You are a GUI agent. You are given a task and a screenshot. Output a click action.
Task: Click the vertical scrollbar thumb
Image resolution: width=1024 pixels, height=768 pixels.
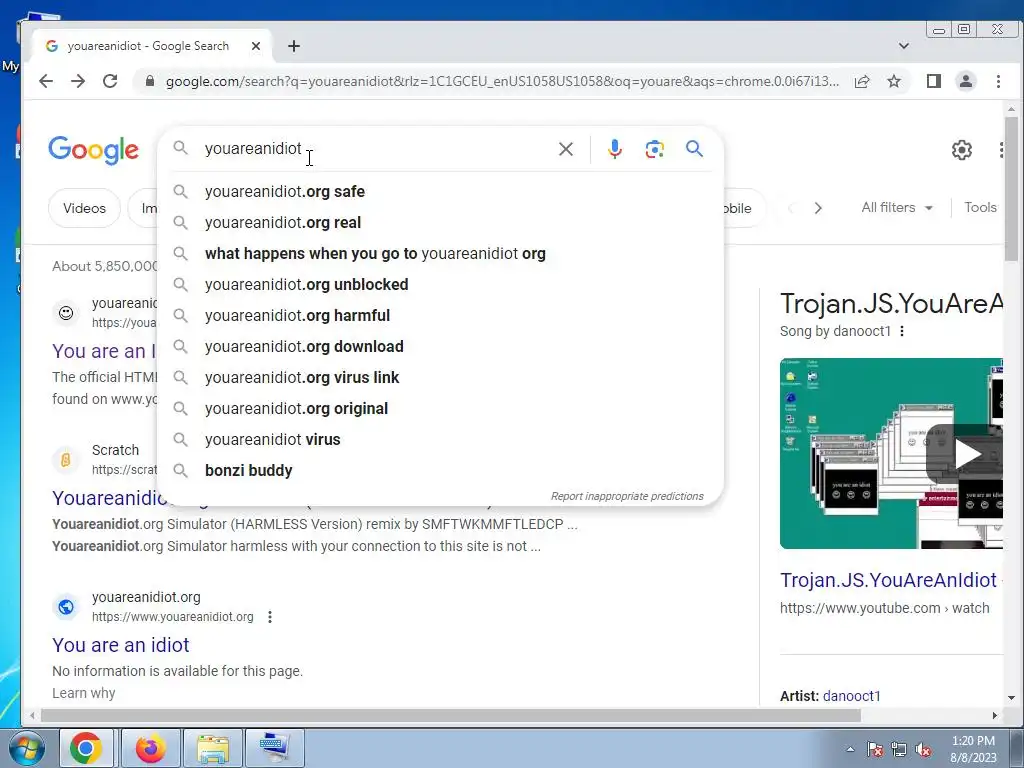click(1011, 188)
